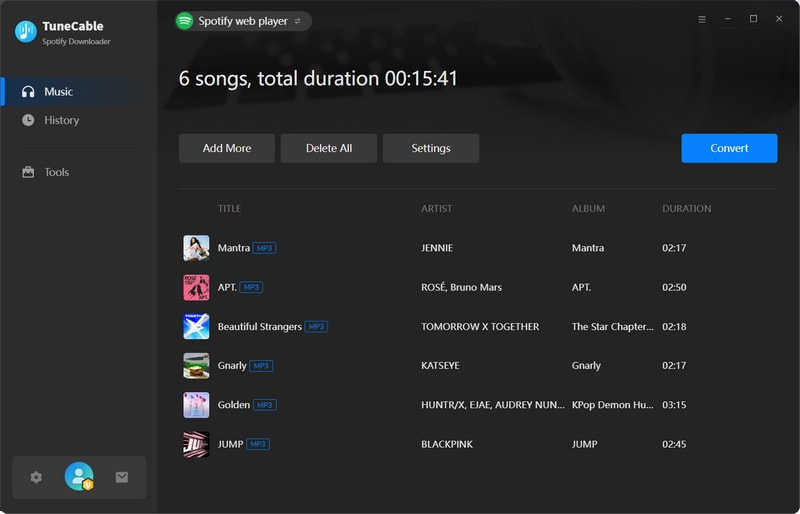Click the Golden album cover thumbnail

[x=196, y=405]
